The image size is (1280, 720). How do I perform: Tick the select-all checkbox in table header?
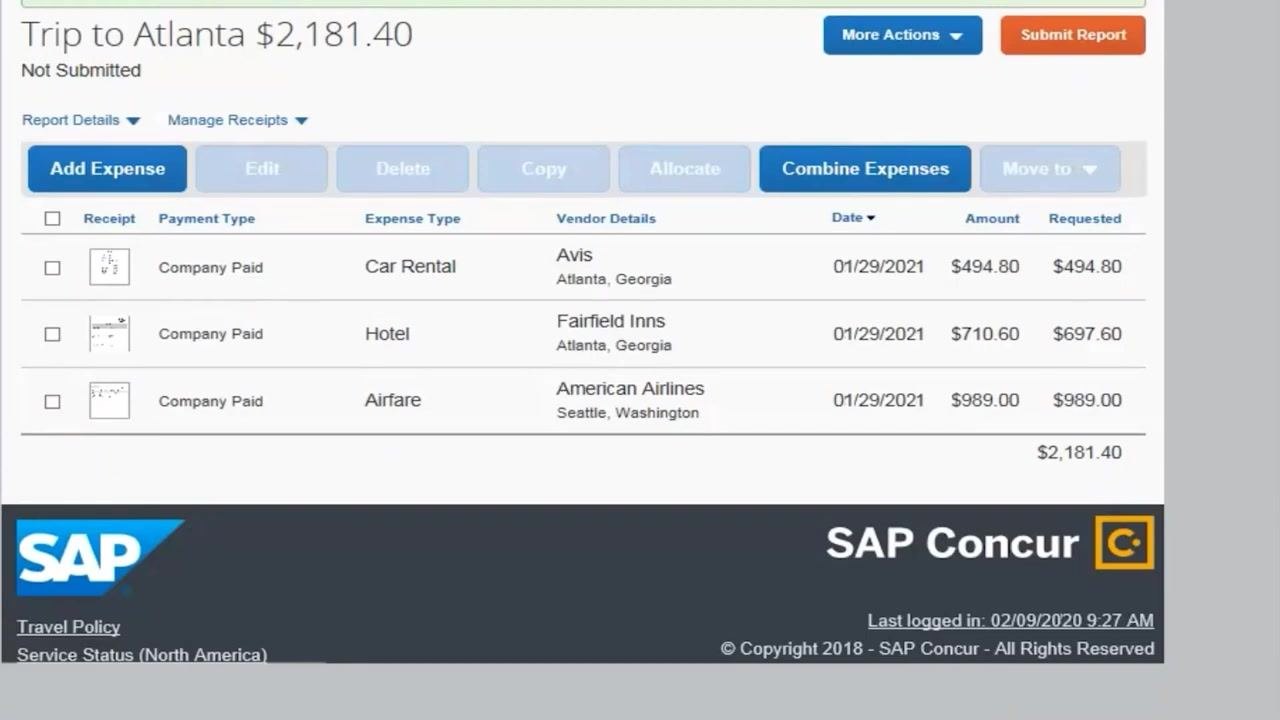[x=52, y=218]
